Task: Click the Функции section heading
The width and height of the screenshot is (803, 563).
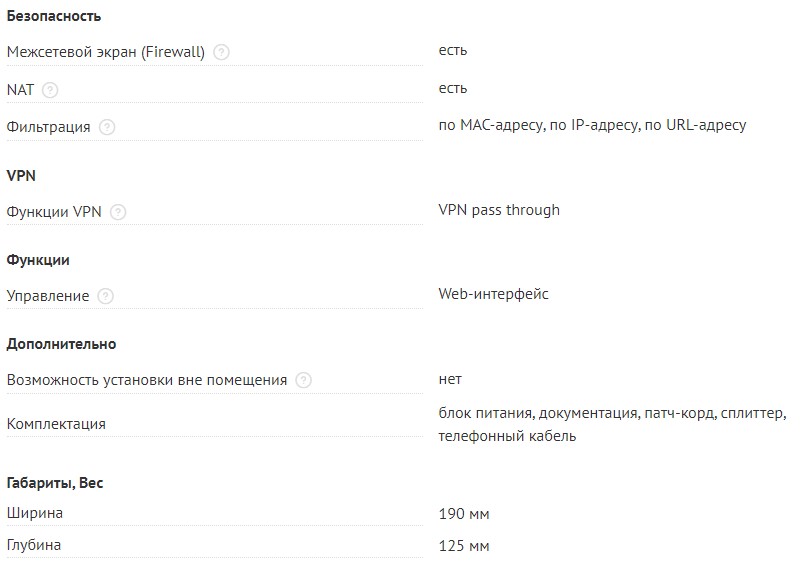Action: [38, 259]
